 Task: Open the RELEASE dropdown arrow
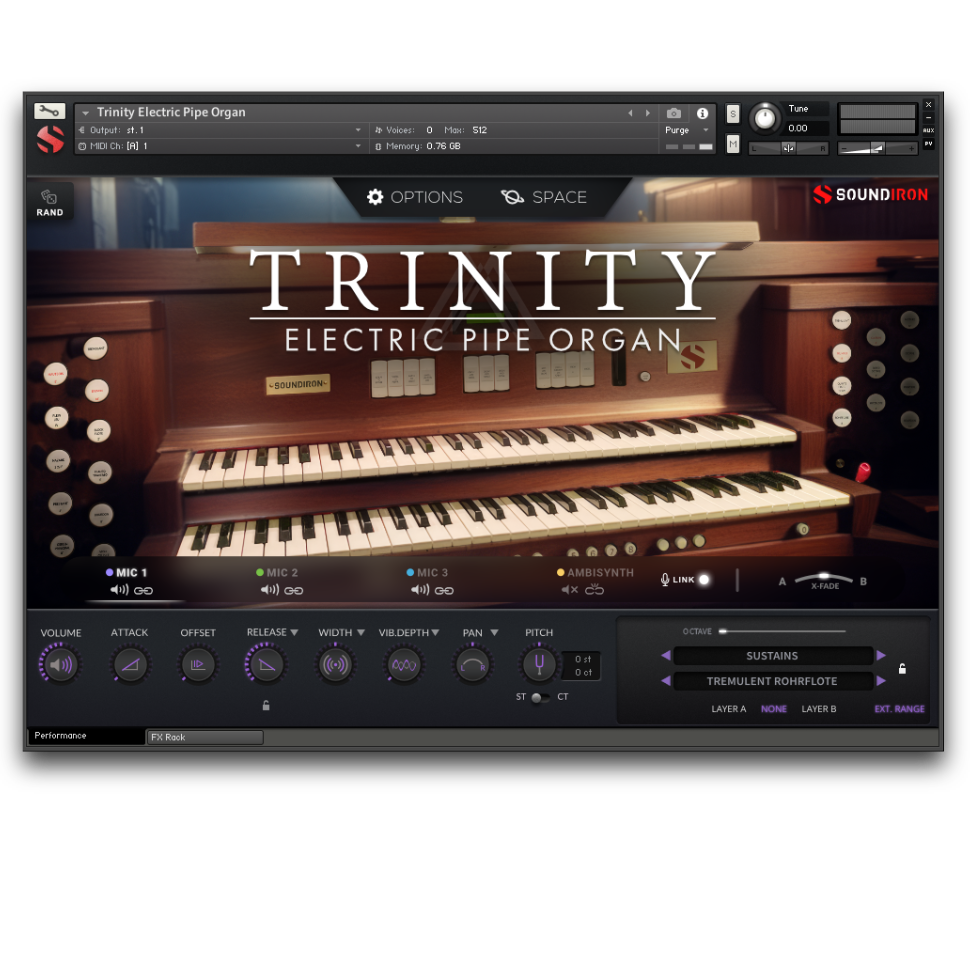[294, 632]
